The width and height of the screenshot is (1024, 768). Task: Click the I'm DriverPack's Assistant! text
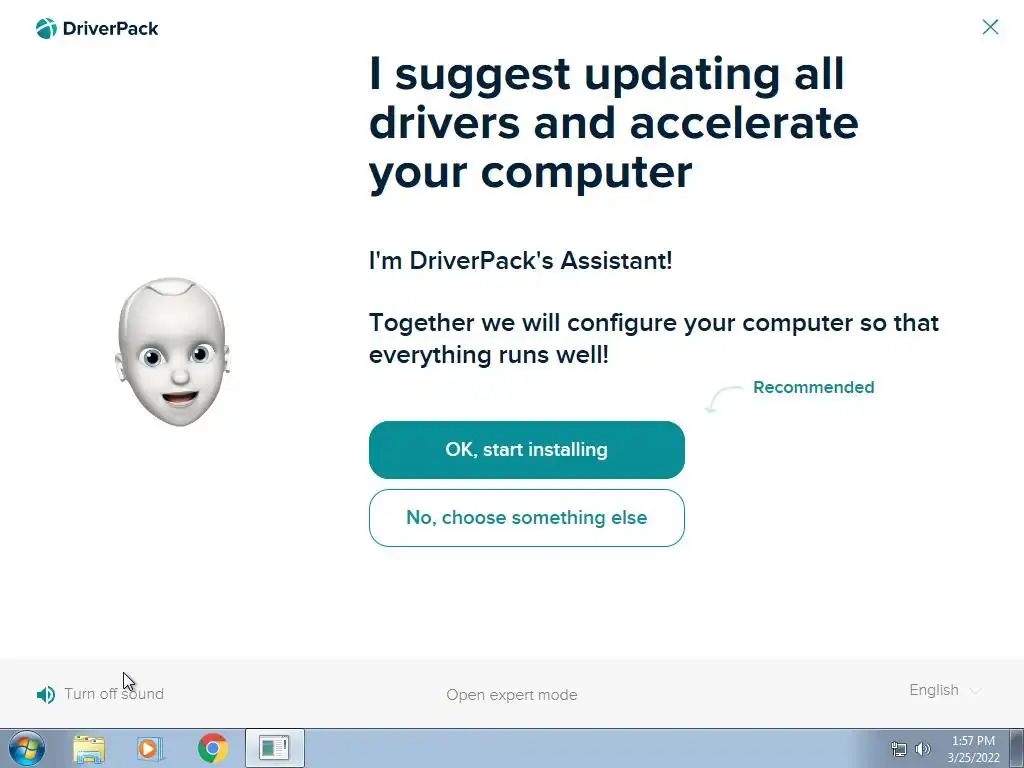(x=520, y=261)
